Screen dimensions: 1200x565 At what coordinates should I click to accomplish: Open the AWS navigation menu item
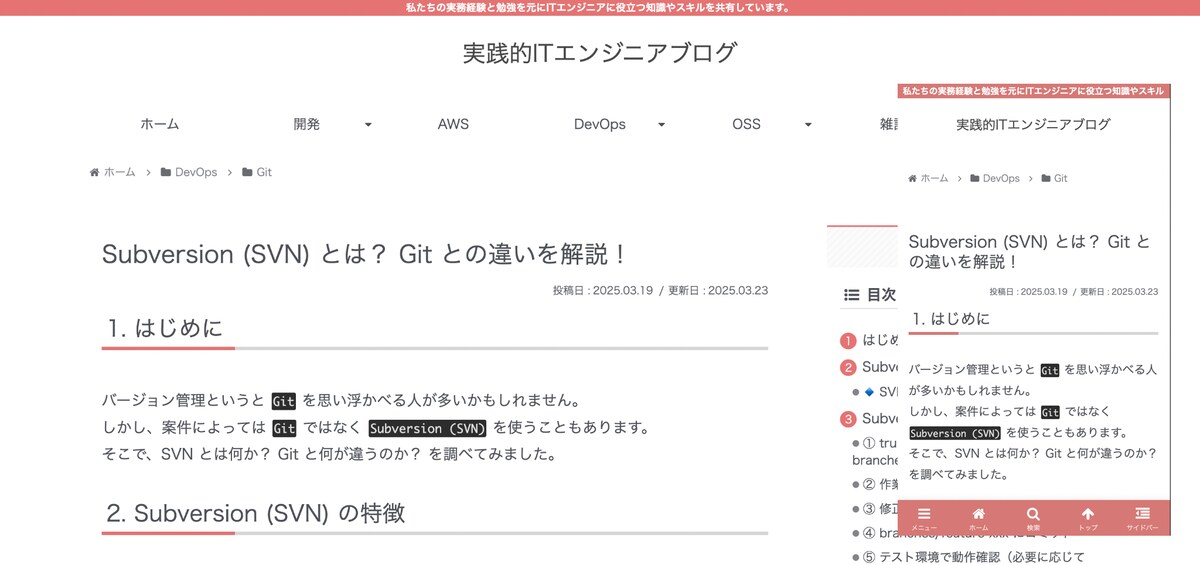tap(453, 124)
